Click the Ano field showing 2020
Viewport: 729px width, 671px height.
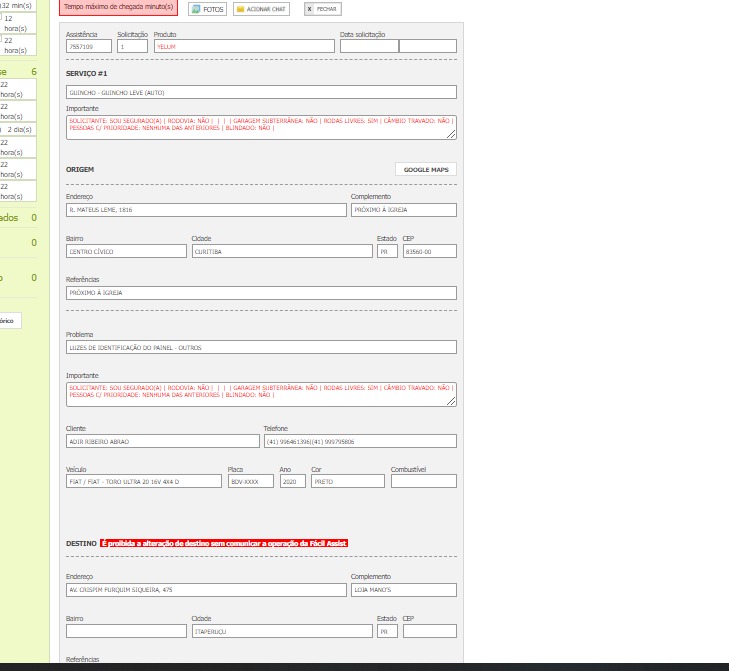tap(292, 481)
